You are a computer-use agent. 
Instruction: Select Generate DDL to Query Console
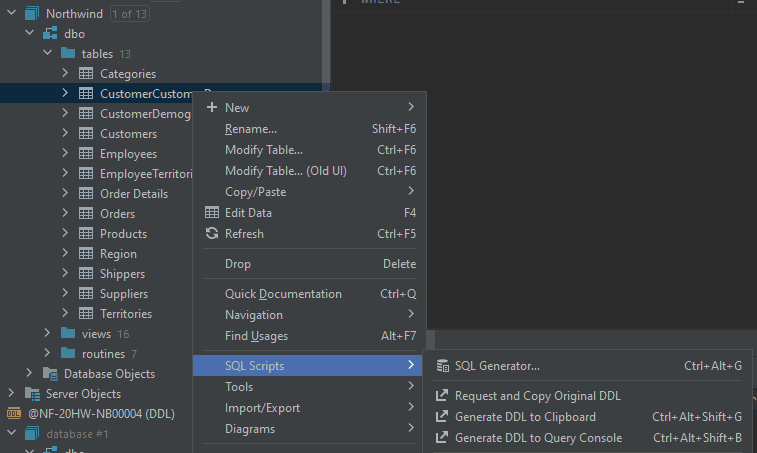click(538, 438)
